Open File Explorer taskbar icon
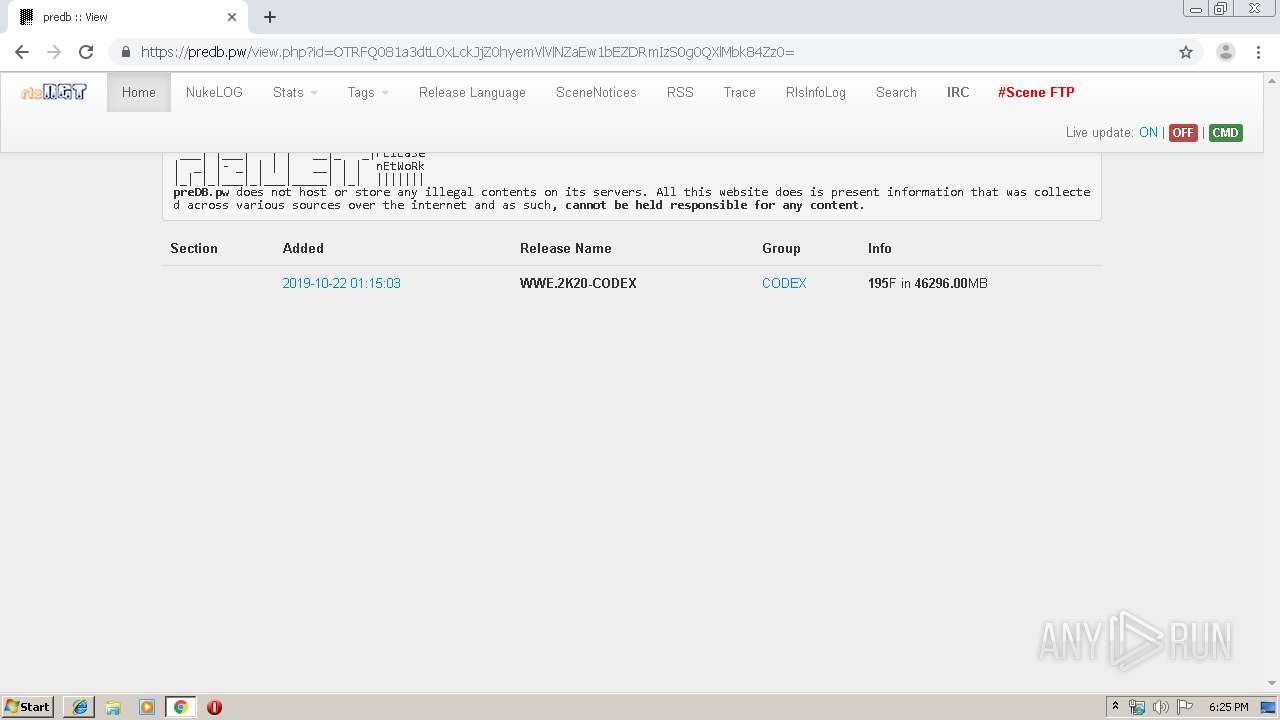The image size is (1280, 720). 113,707
